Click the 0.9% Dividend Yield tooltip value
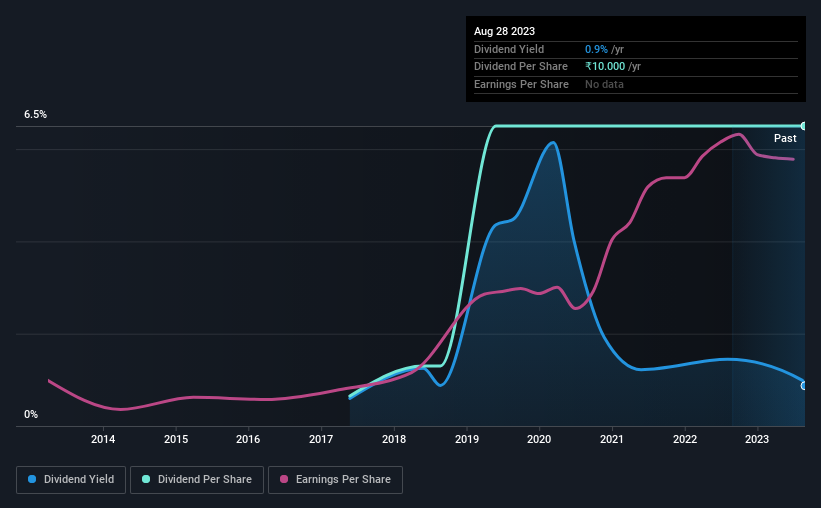This screenshot has width=821, height=508. (596, 49)
